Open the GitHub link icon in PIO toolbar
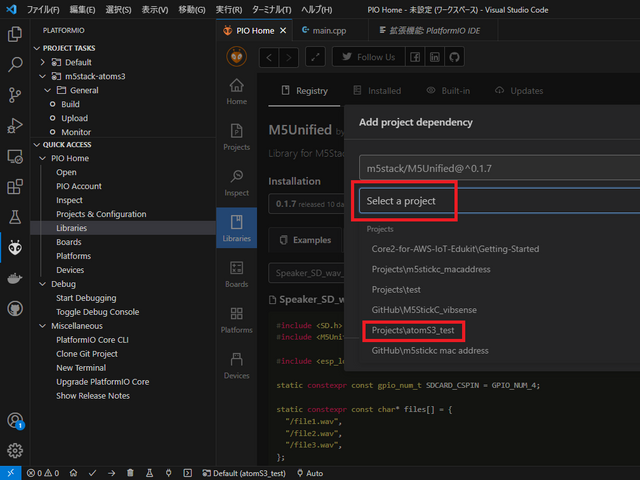Screen dimensions: 640x480 454,57
